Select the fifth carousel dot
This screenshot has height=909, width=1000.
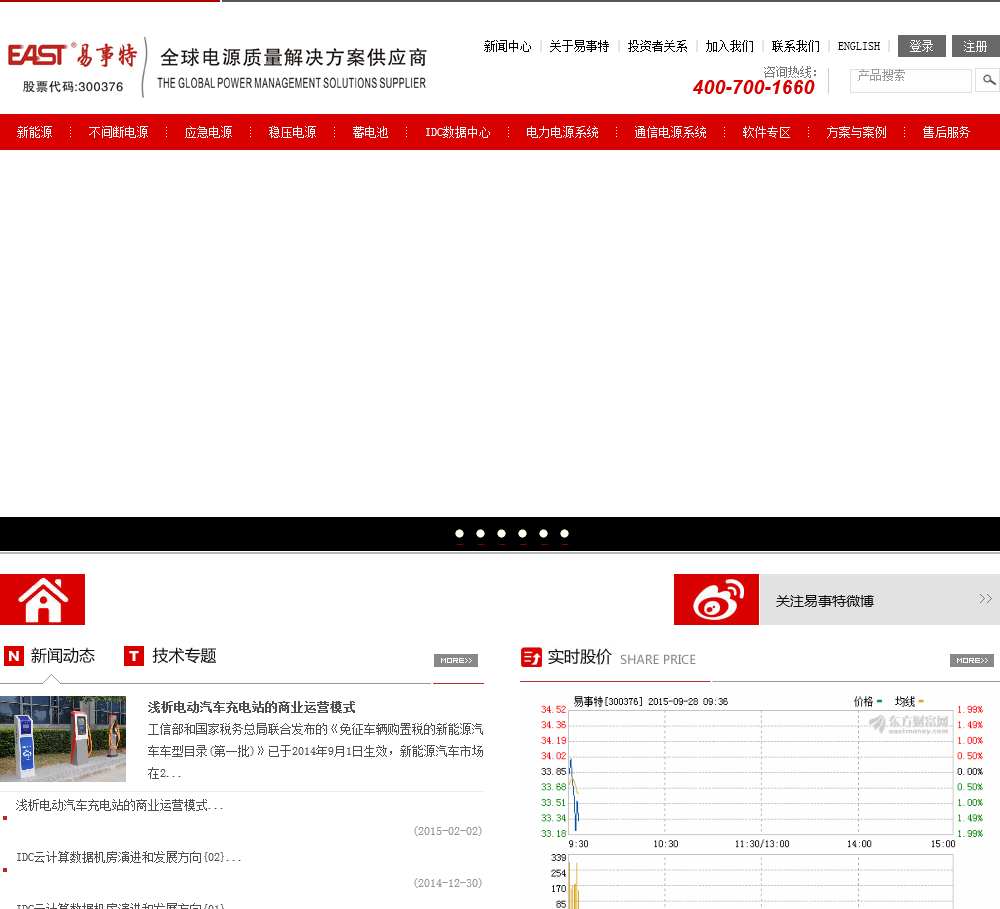point(543,533)
